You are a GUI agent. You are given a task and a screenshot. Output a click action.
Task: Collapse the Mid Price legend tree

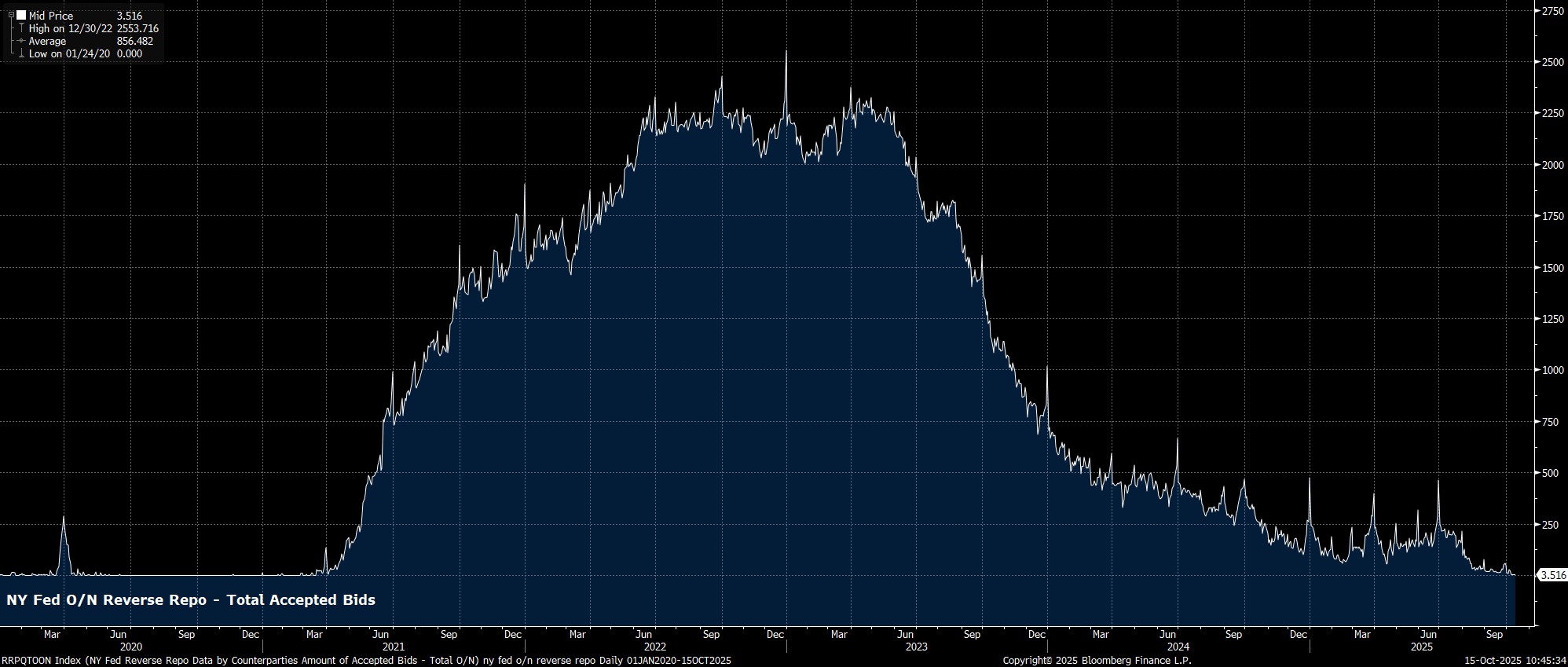point(11,16)
